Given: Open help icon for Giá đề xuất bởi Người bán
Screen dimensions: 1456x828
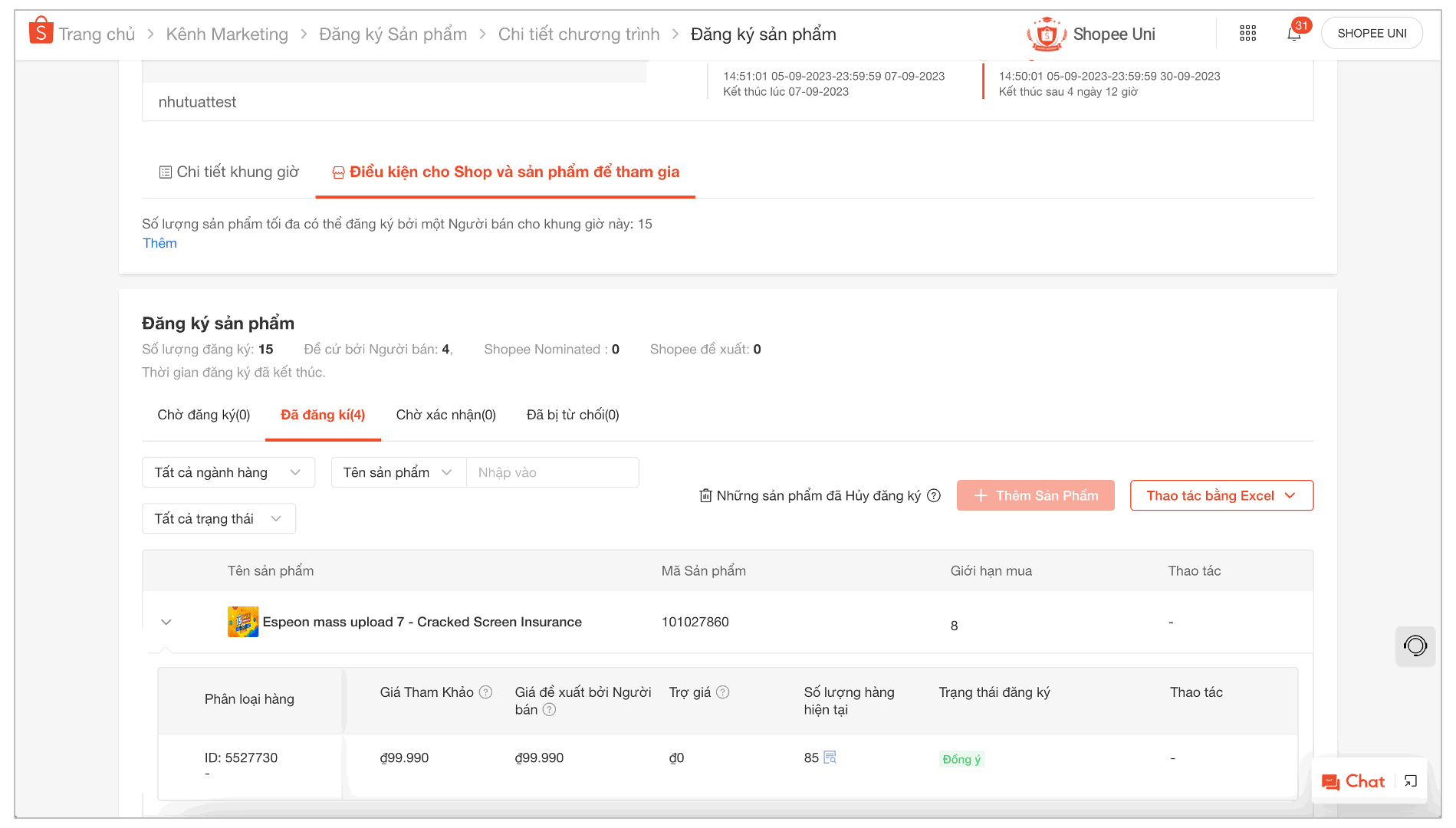Looking at the screenshot, I should (x=549, y=709).
